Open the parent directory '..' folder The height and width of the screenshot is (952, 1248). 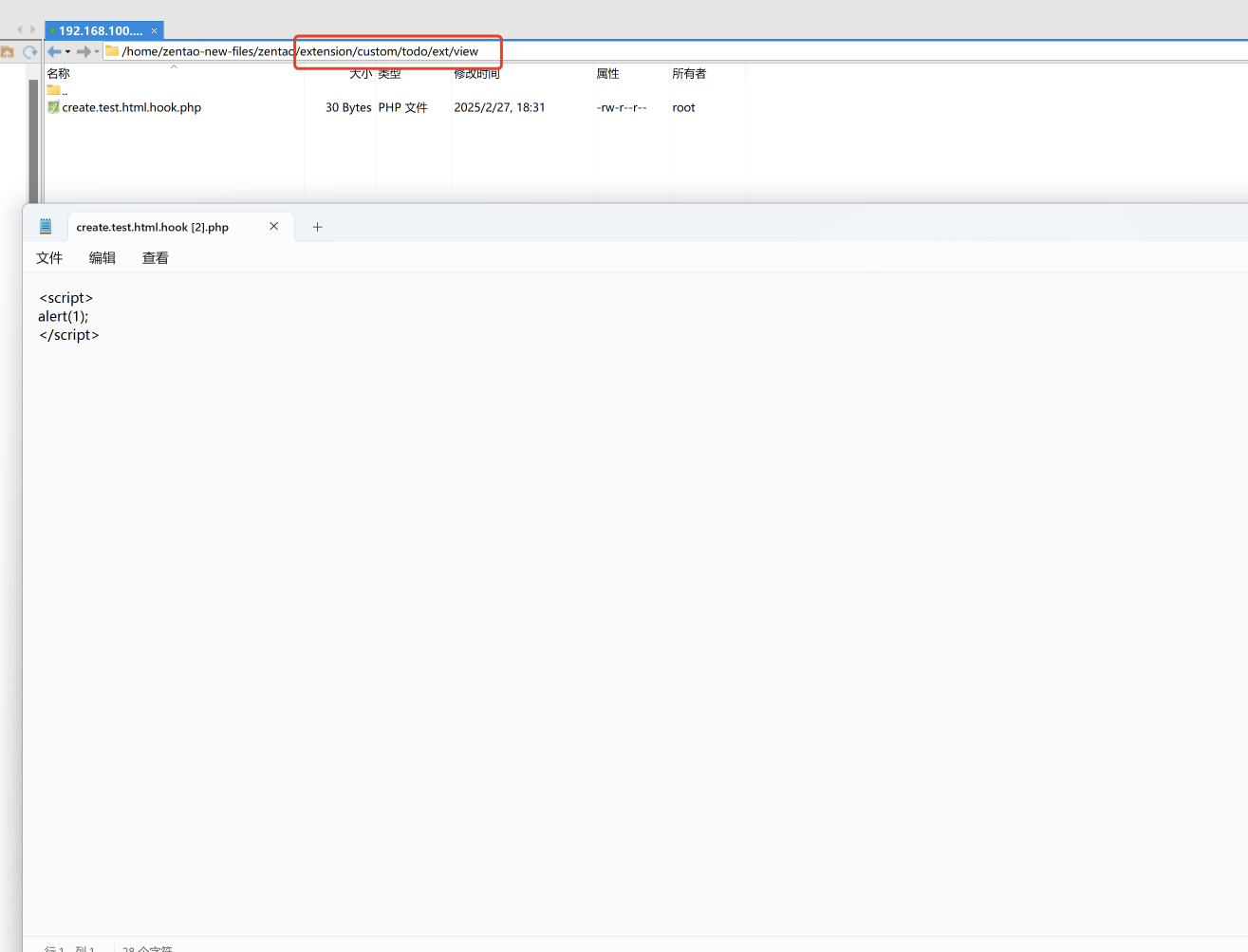pyautogui.click(x=57, y=91)
